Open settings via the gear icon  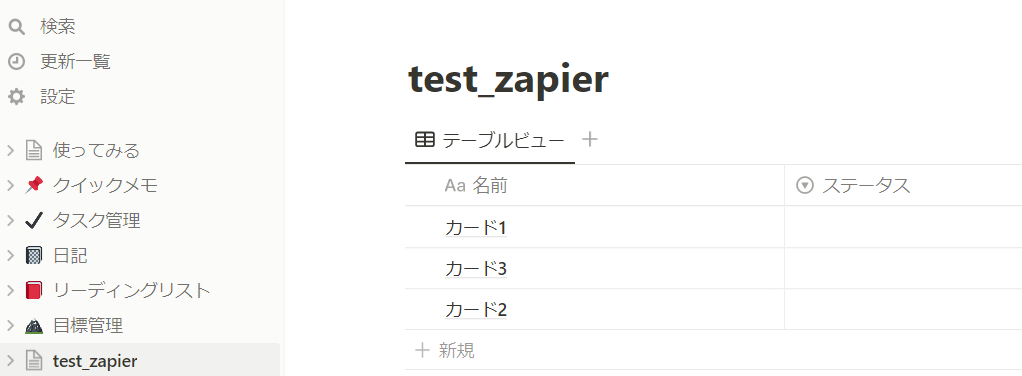(x=16, y=97)
